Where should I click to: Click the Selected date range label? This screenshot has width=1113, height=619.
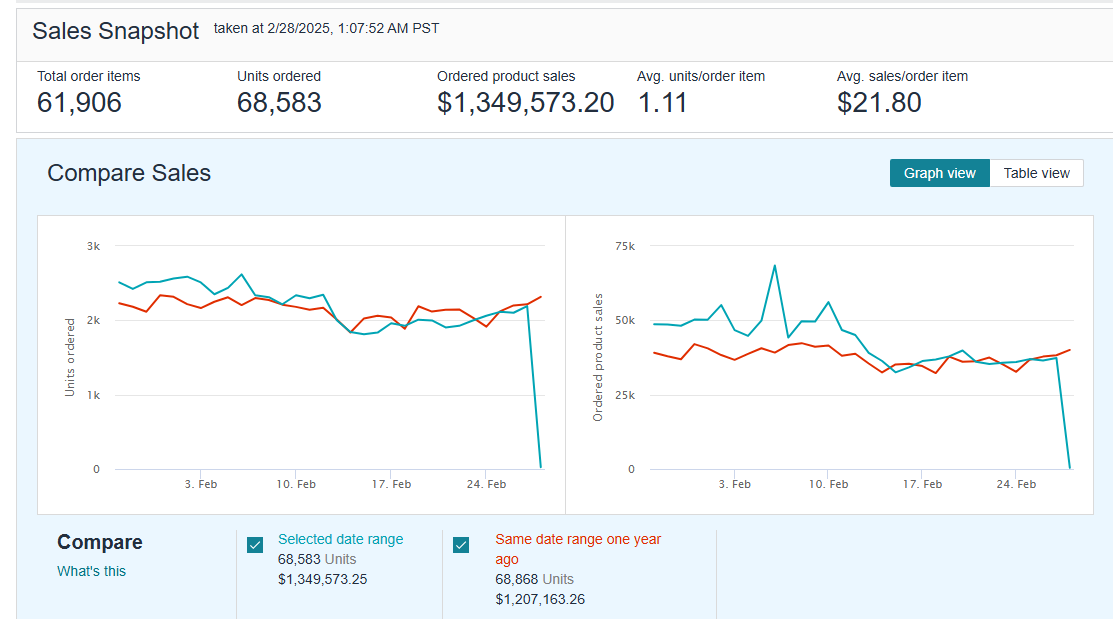point(341,539)
